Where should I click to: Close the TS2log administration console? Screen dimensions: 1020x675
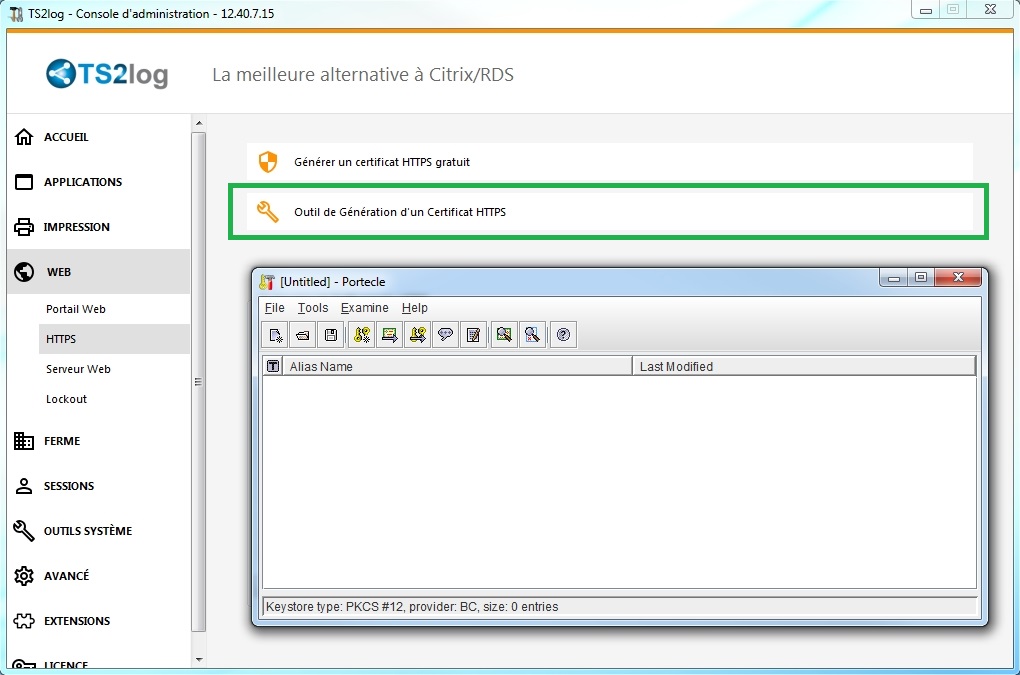(990, 10)
